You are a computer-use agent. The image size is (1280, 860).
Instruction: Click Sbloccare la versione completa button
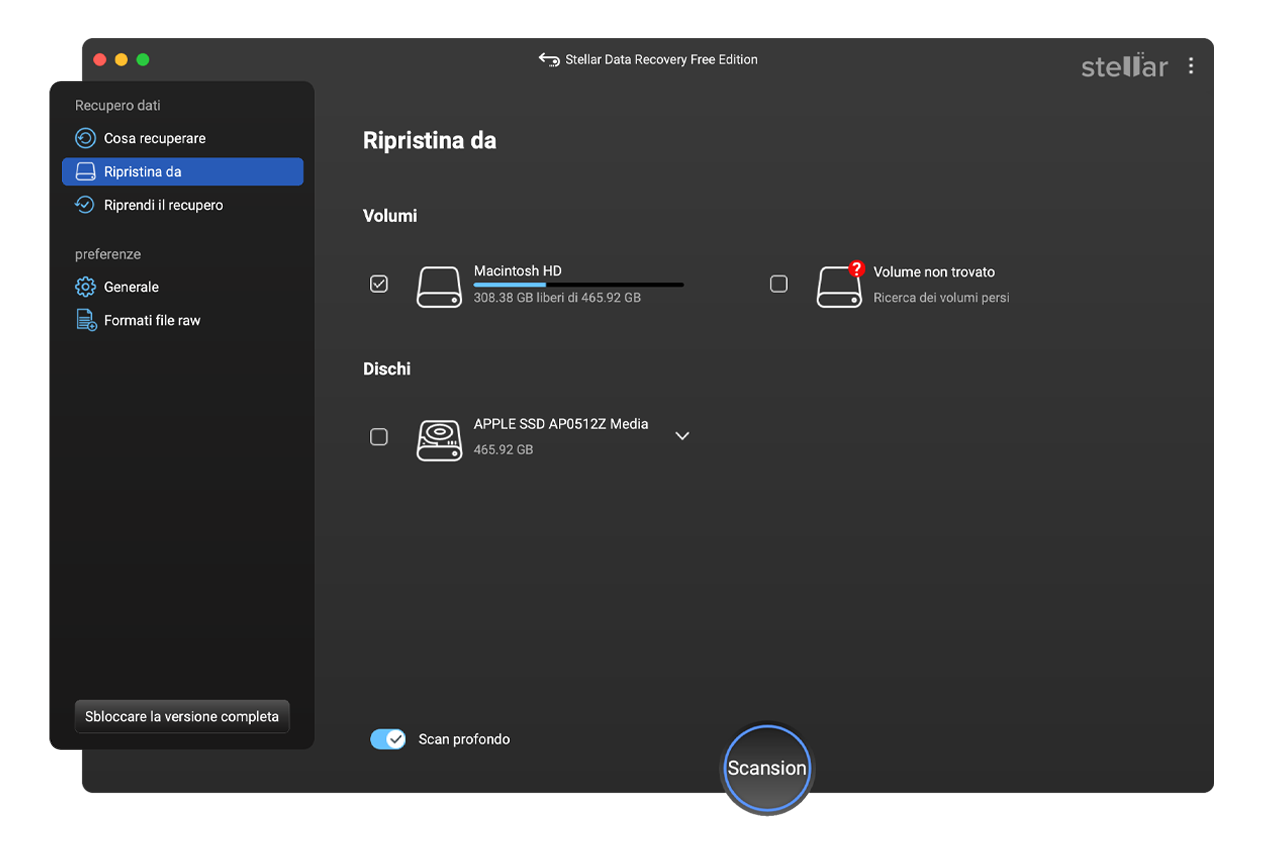coord(182,717)
